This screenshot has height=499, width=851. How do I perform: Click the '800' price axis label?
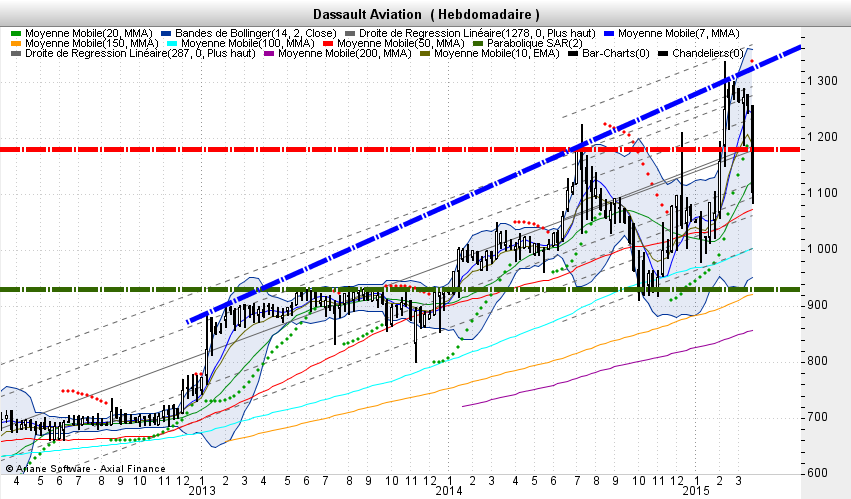(x=817, y=361)
